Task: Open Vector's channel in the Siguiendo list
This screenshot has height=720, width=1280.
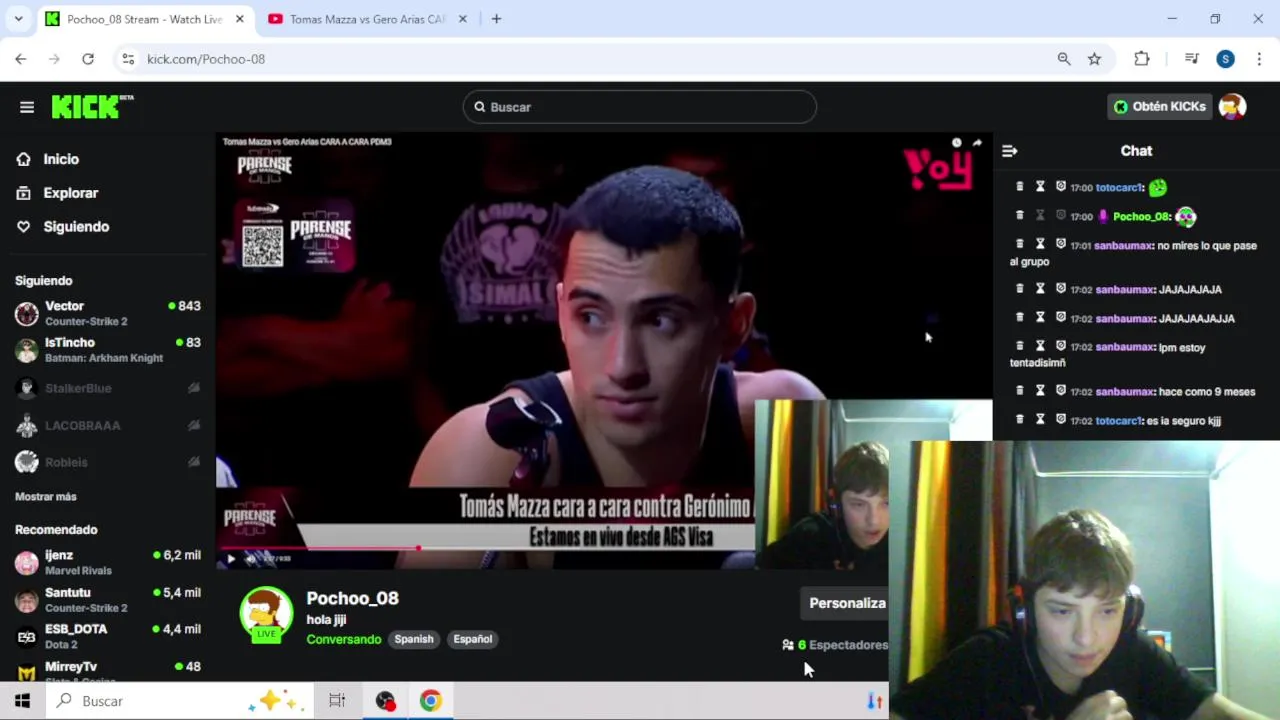Action: (108, 313)
